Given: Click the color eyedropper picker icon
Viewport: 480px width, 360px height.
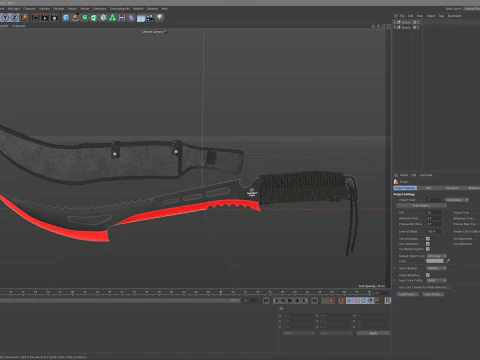Looking at the screenshot, I should pos(448,261).
